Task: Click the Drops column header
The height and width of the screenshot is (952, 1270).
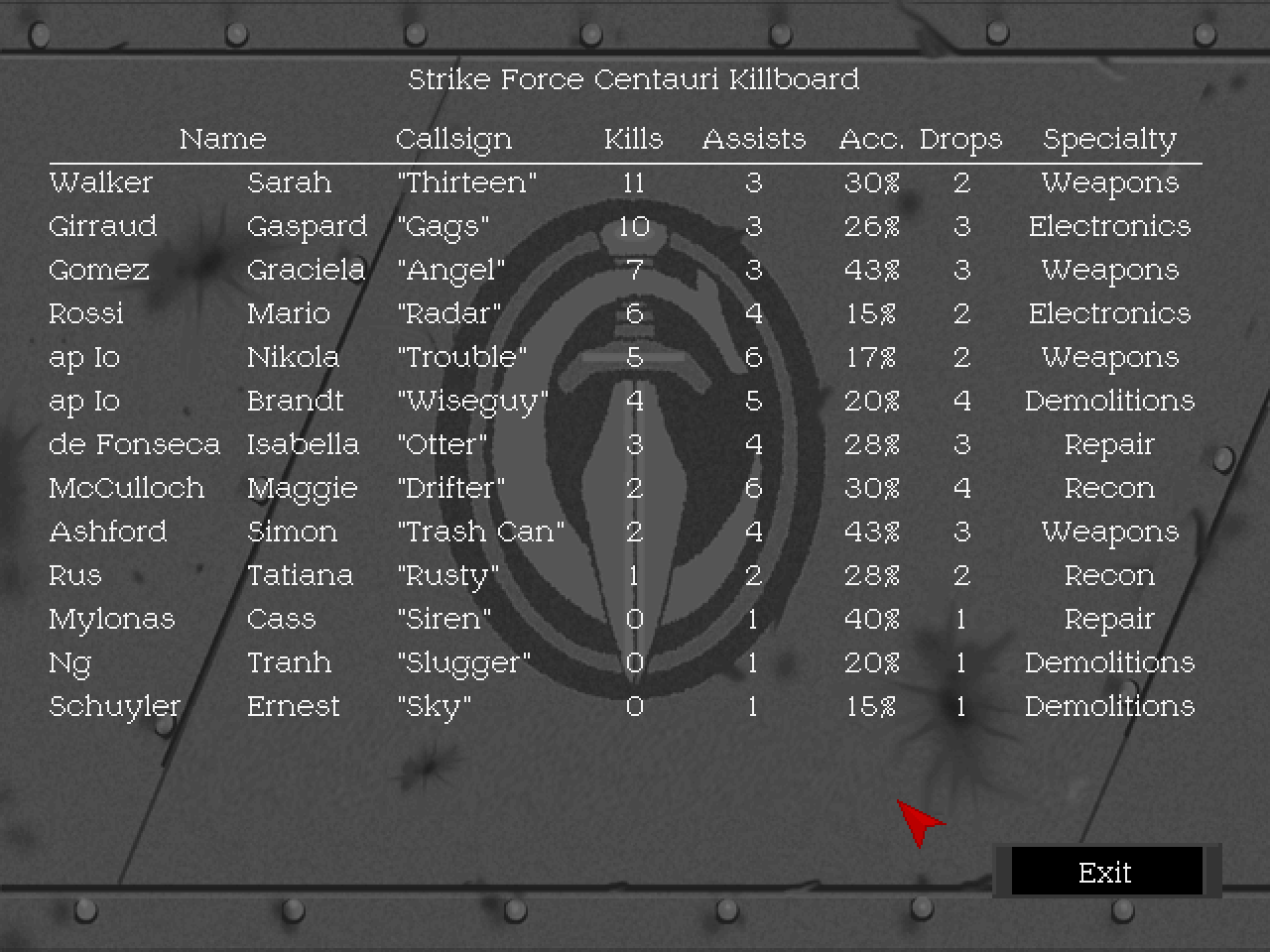Action: tap(960, 139)
